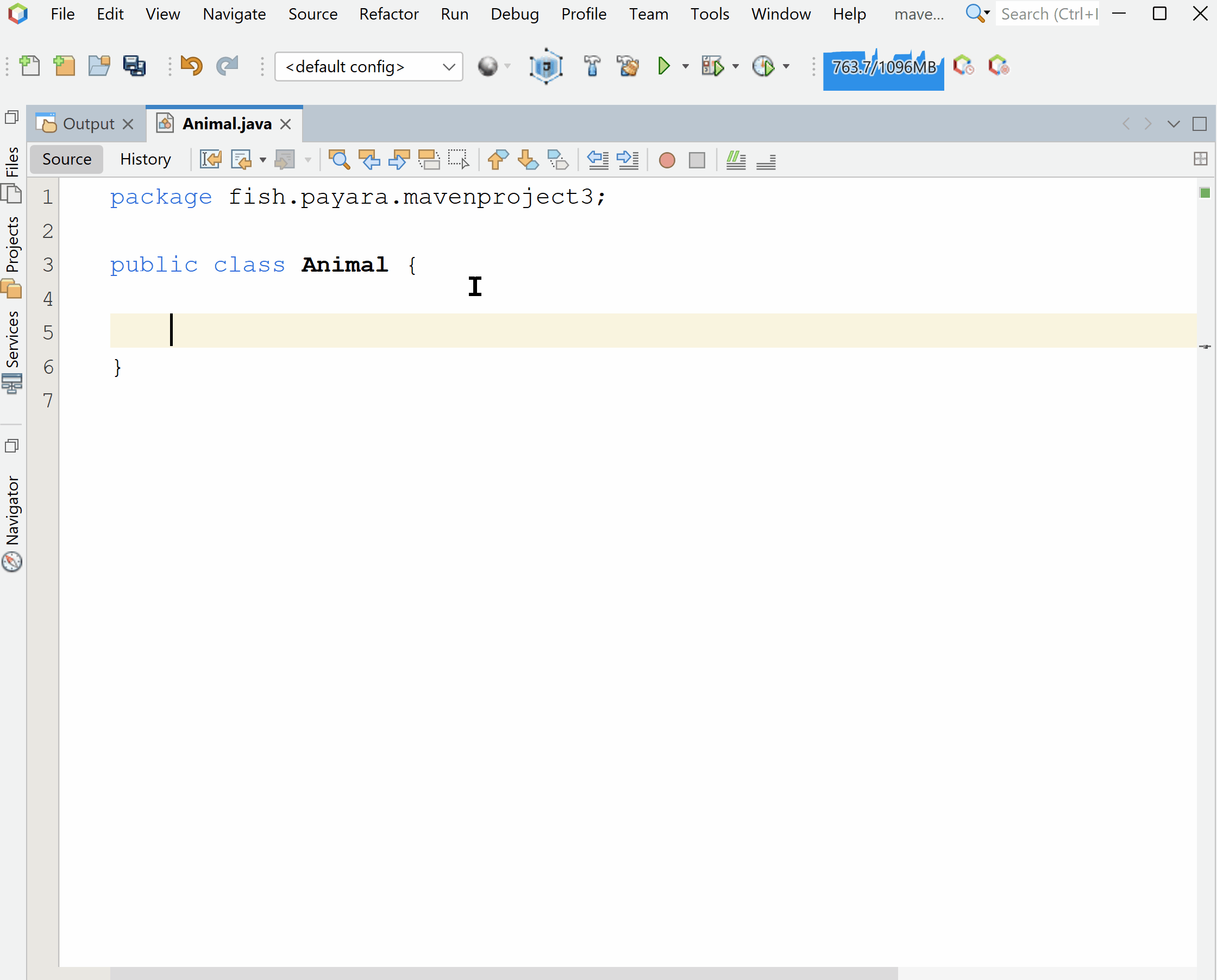Expand the Run Project dropdown arrow

pyautogui.click(x=685, y=67)
